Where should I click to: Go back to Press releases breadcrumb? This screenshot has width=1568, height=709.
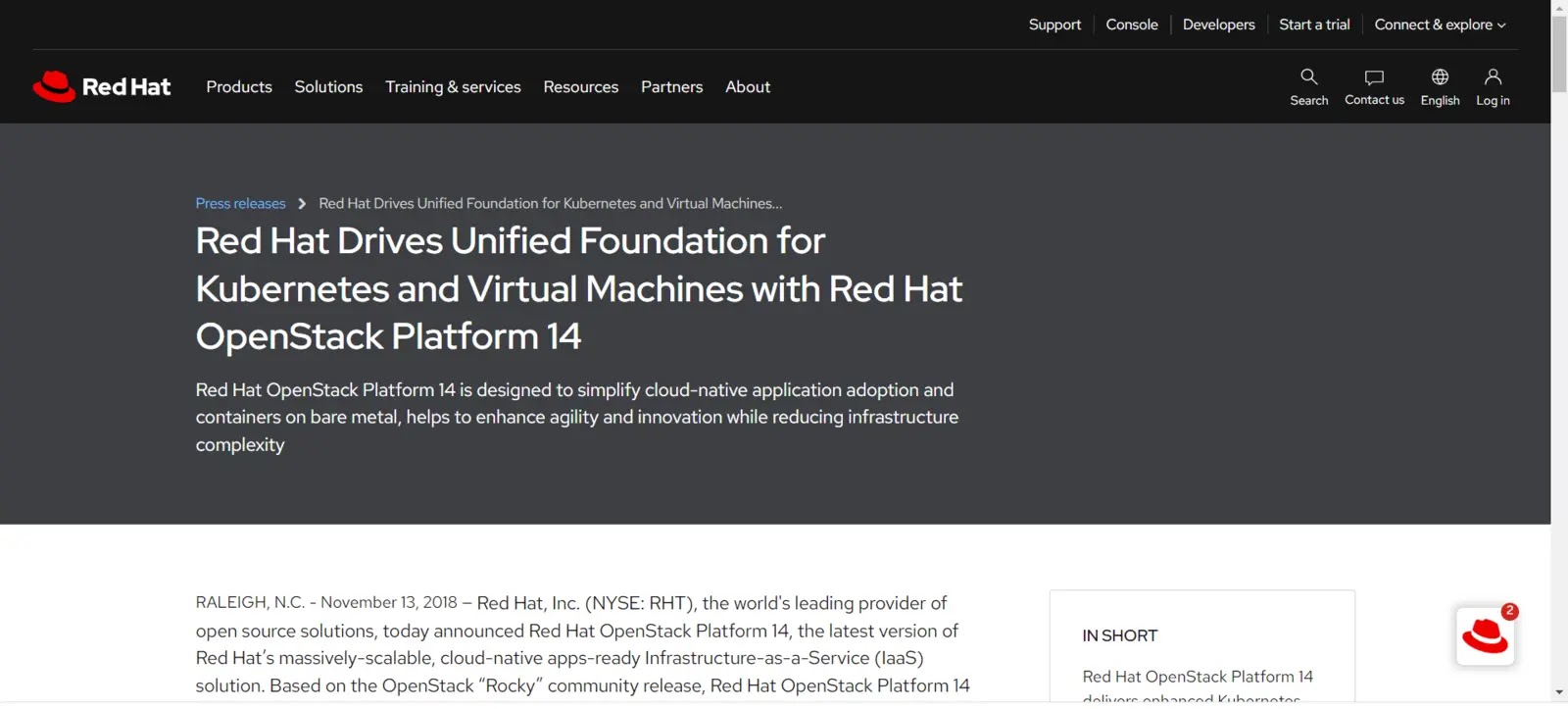(x=240, y=203)
